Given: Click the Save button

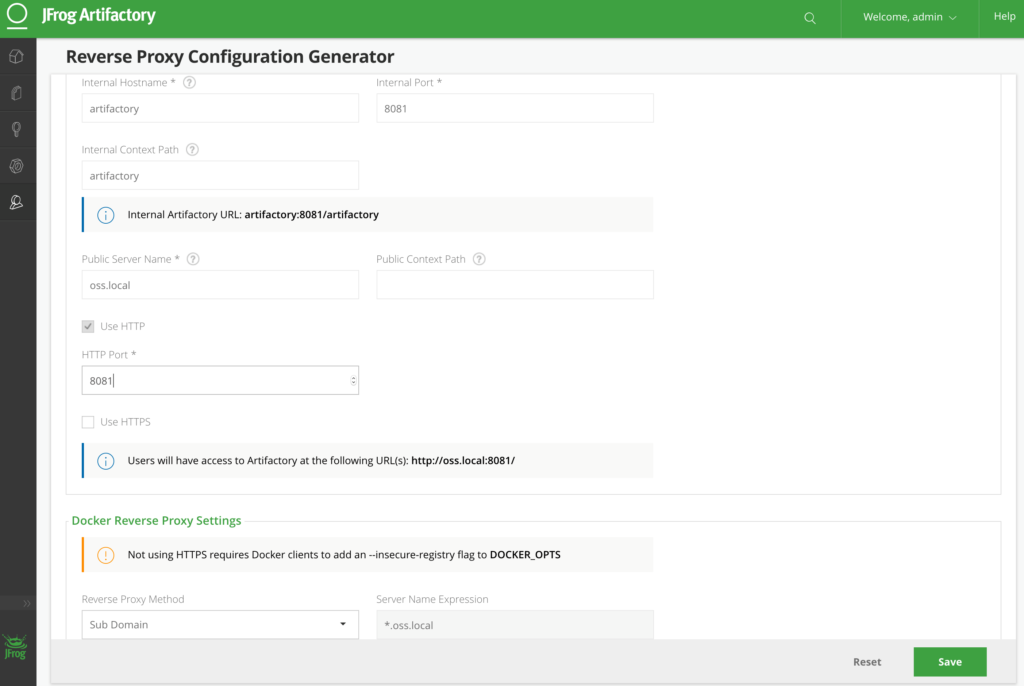Looking at the screenshot, I should [949, 662].
